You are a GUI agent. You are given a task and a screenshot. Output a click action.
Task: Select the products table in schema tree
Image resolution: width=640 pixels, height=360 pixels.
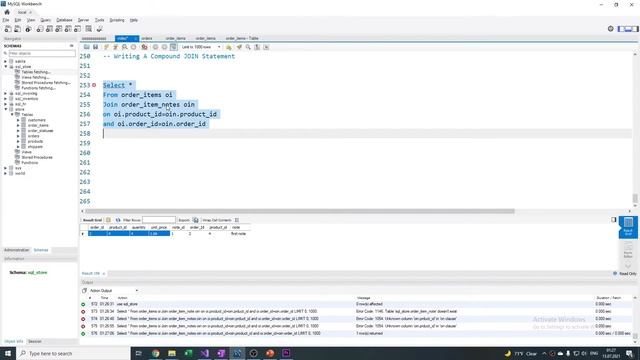(35, 141)
